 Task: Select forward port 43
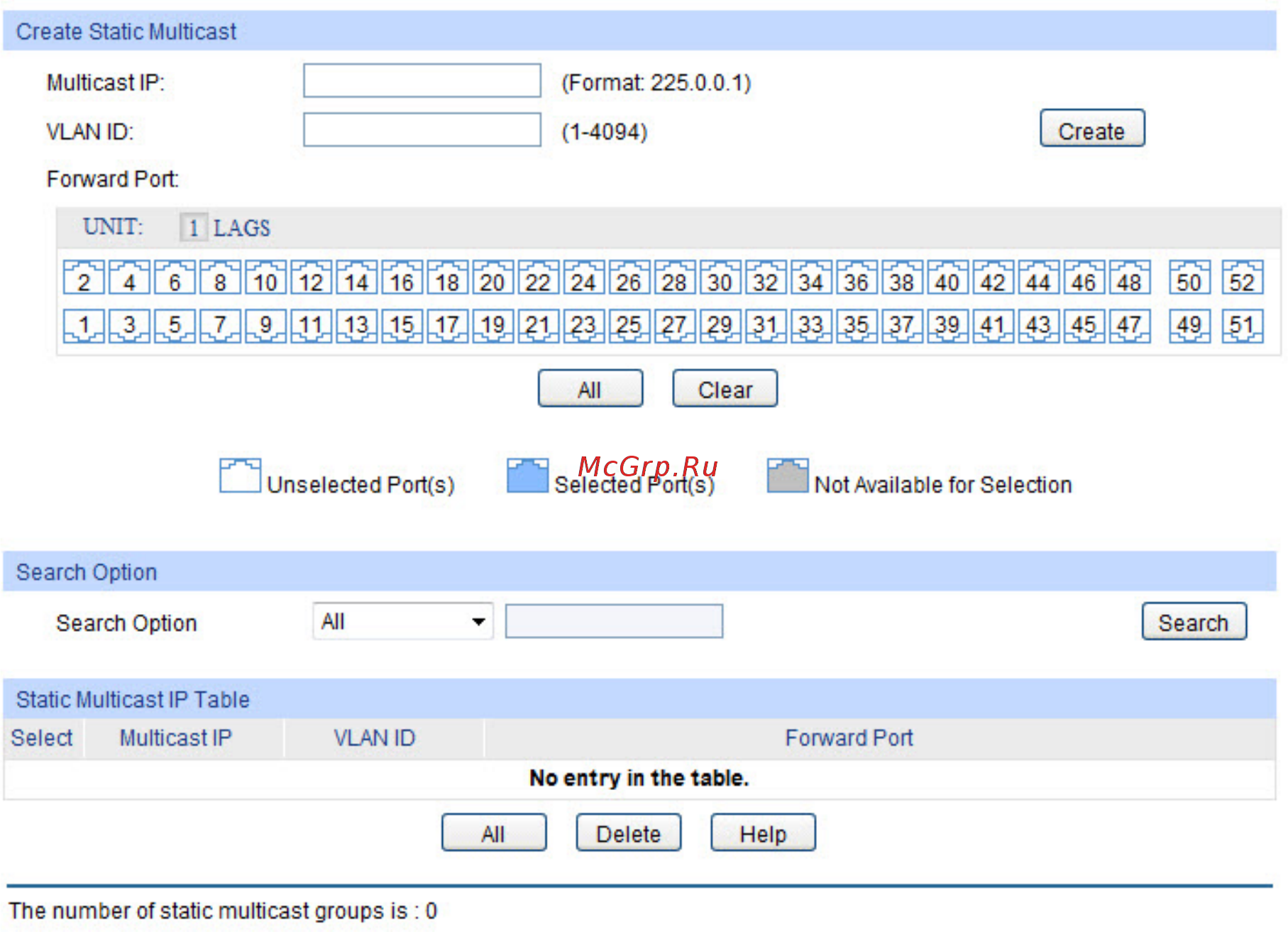[1037, 326]
